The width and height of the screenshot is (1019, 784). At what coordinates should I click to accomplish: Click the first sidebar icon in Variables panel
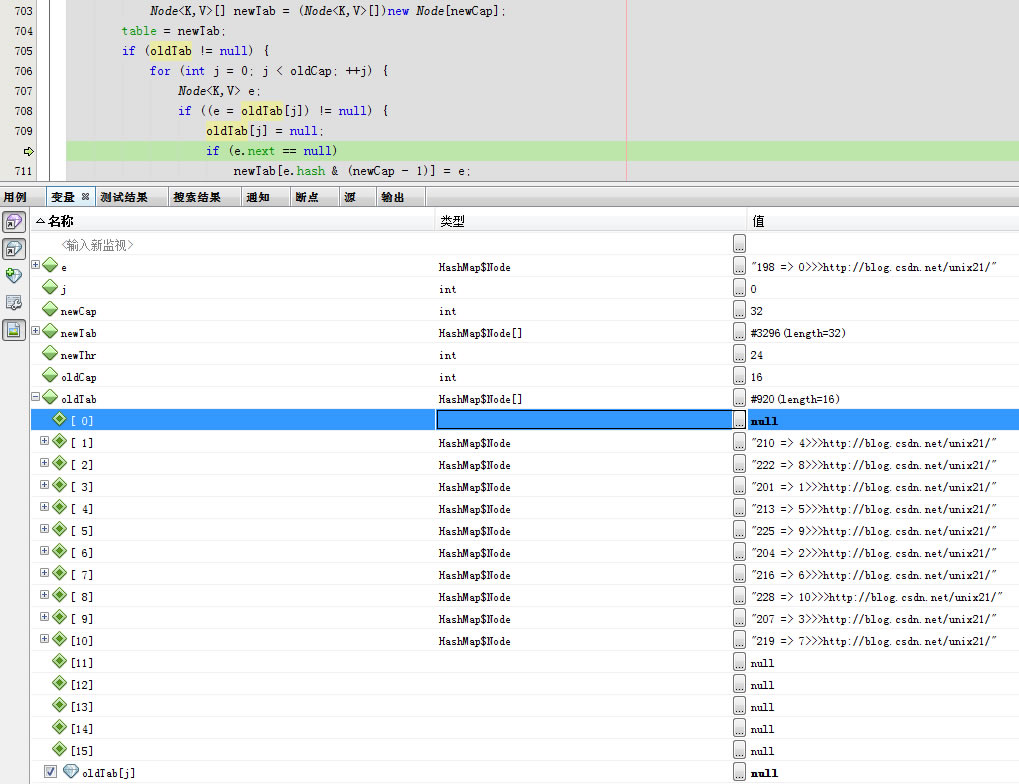14,222
